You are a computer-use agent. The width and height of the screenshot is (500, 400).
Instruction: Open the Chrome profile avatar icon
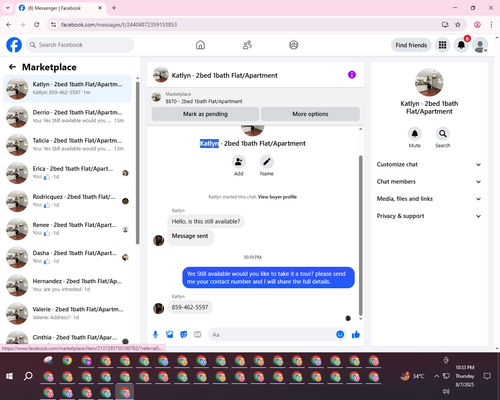[477, 25]
